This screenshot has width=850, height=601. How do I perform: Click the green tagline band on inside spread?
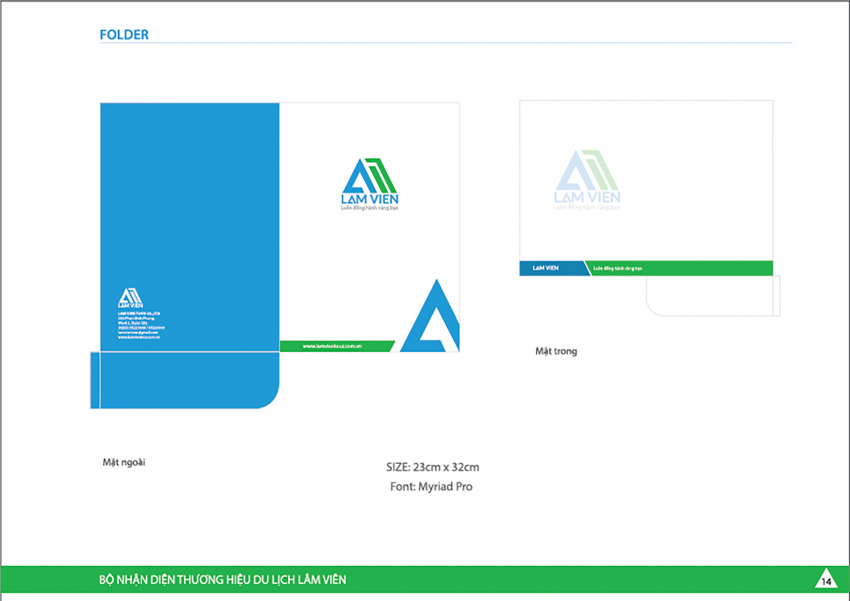point(680,268)
